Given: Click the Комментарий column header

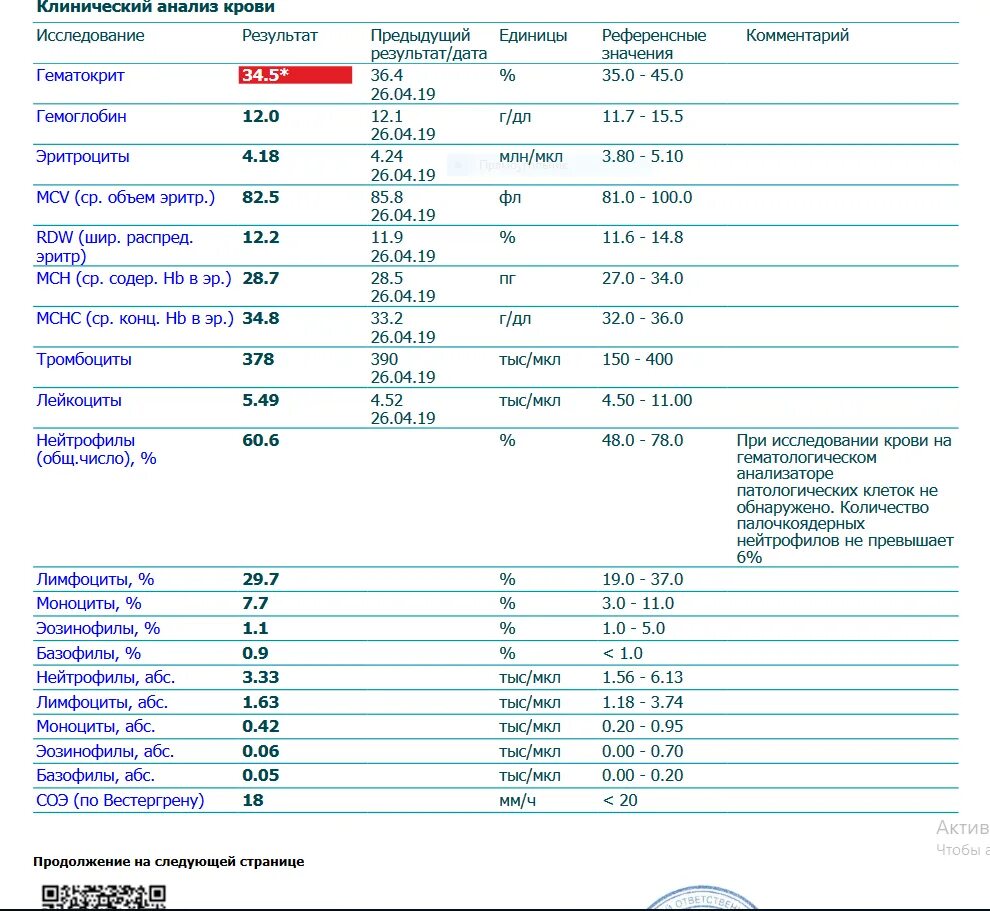Looking at the screenshot, I should pyautogui.click(x=797, y=35).
